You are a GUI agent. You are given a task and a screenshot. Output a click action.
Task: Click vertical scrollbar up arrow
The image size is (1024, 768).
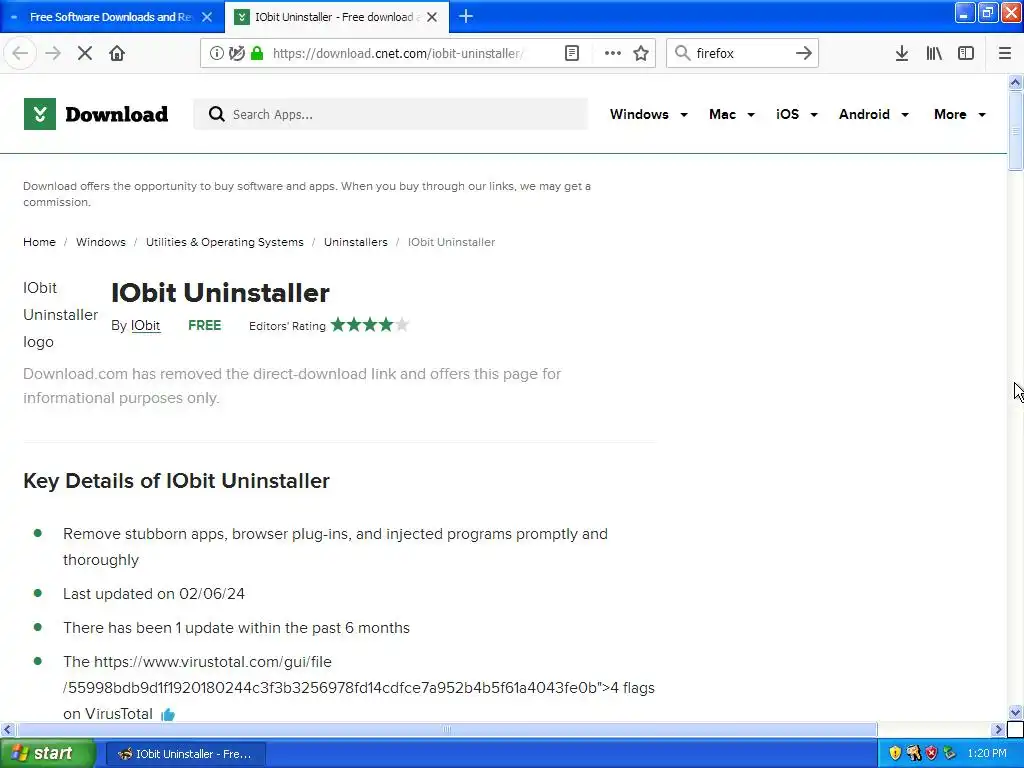tap(1015, 82)
